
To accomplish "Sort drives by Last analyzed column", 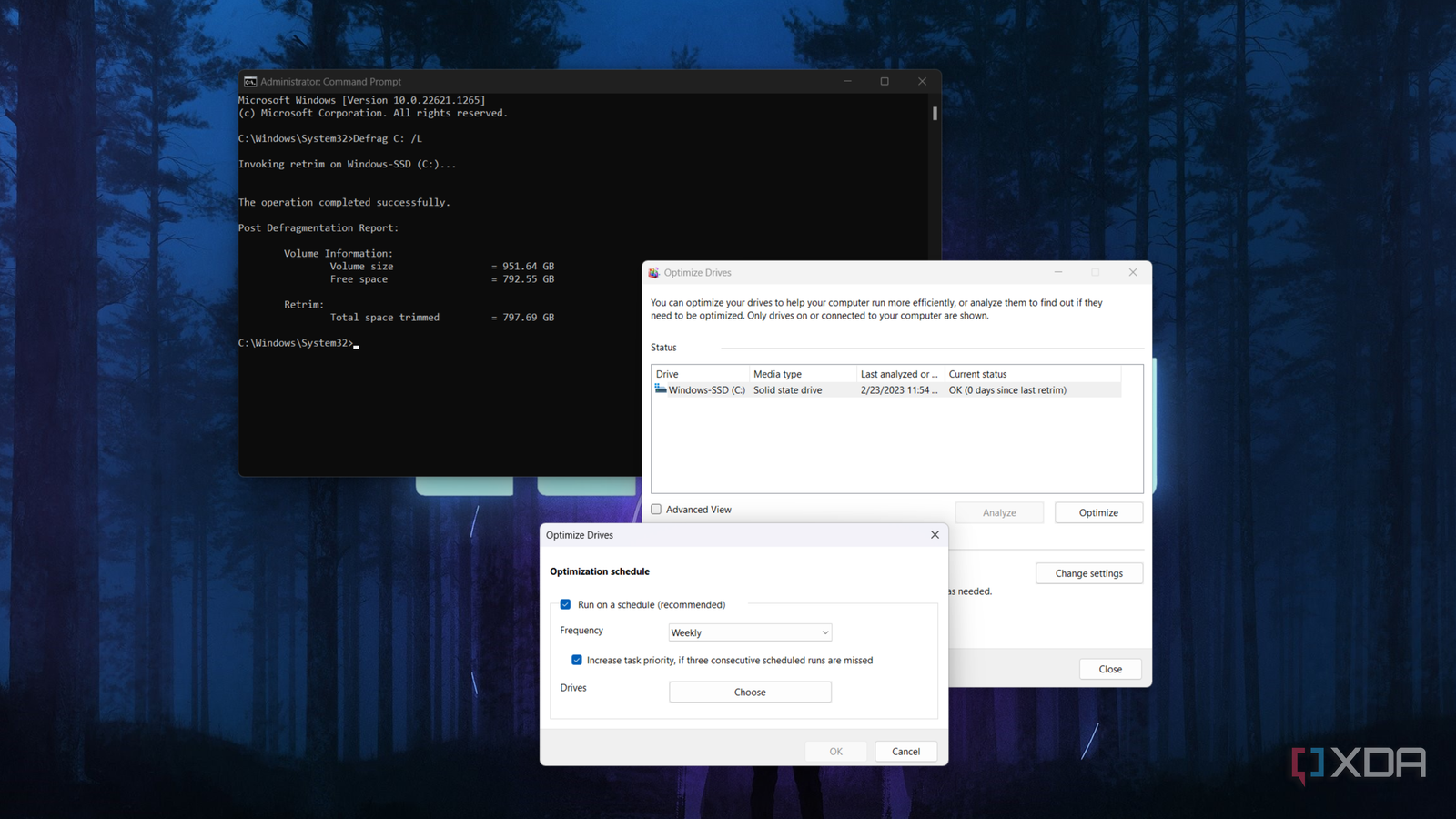I will click(x=898, y=373).
